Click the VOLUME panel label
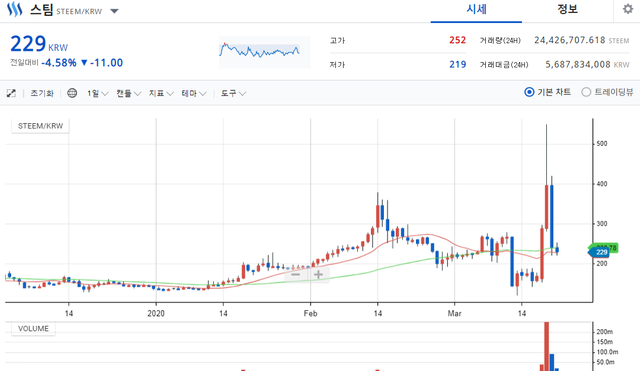Image resolution: width=640 pixels, height=371 pixels. click(x=33, y=329)
